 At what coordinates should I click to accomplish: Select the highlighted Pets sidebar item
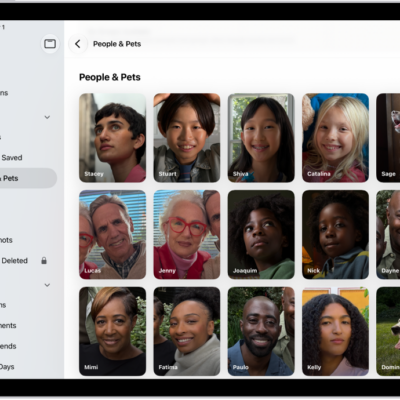(28, 178)
